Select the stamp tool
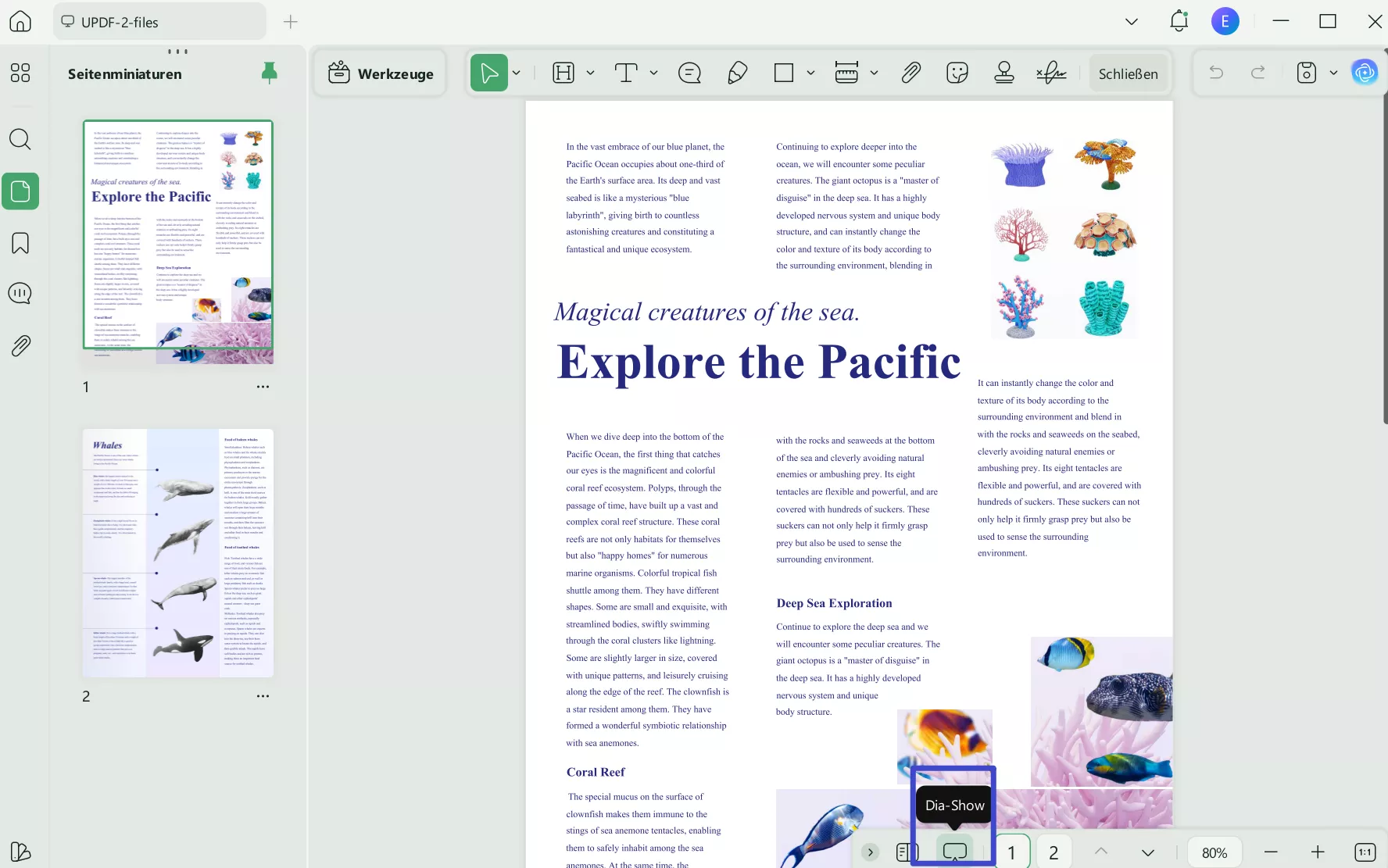Screen dimensions: 1388x868 (1003, 73)
